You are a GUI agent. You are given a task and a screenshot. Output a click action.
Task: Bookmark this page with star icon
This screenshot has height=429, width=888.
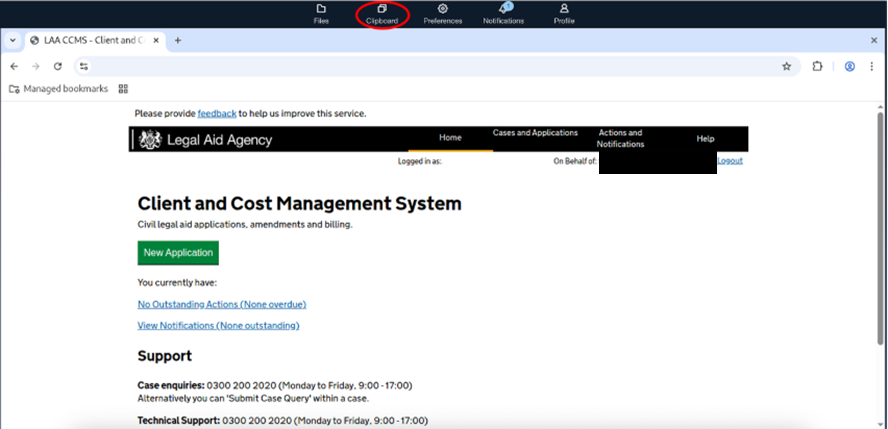pyautogui.click(x=786, y=66)
